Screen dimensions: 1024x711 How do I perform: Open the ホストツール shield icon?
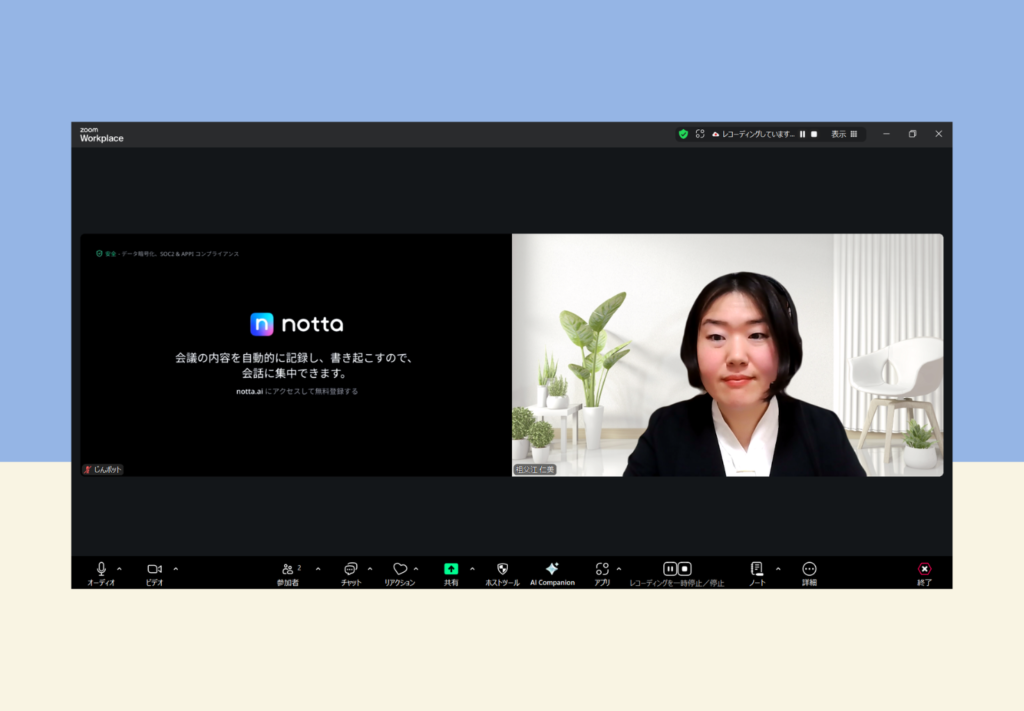coord(502,569)
